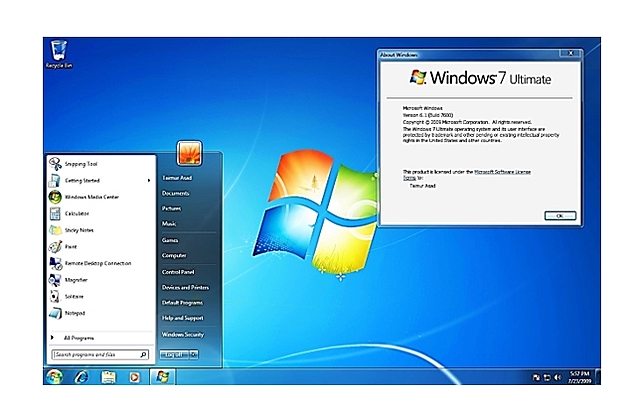This screenshot has height=414, width=640.
Task: Click Windows 7 Ultimate logo banner
Action: point(480,78)
